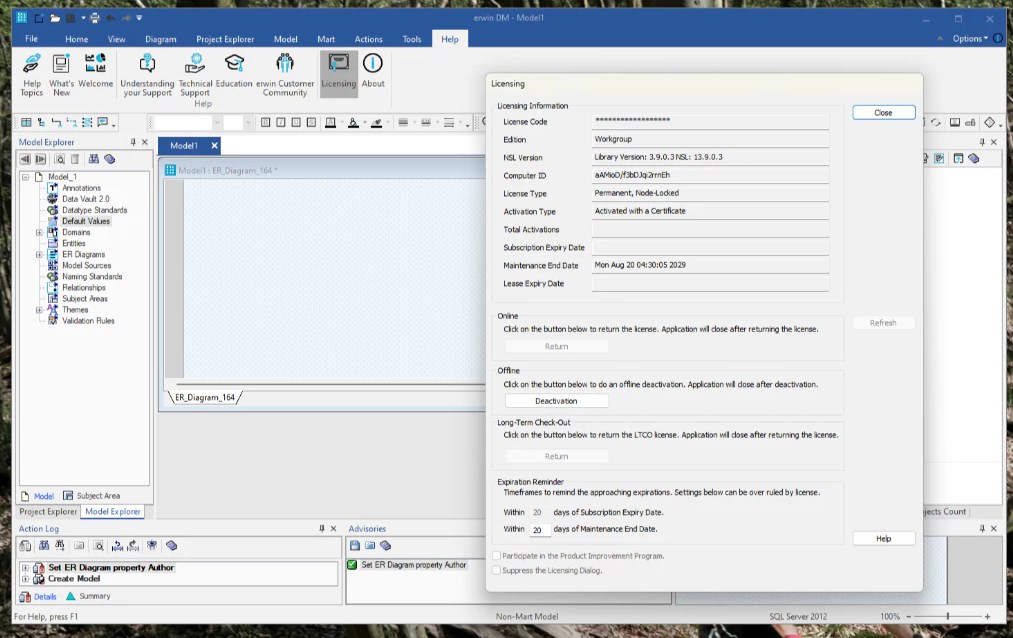This screenshot has height=638, width=1013.
Task: Click the zoom slider handle in status bar
Action: pos(948,617)
